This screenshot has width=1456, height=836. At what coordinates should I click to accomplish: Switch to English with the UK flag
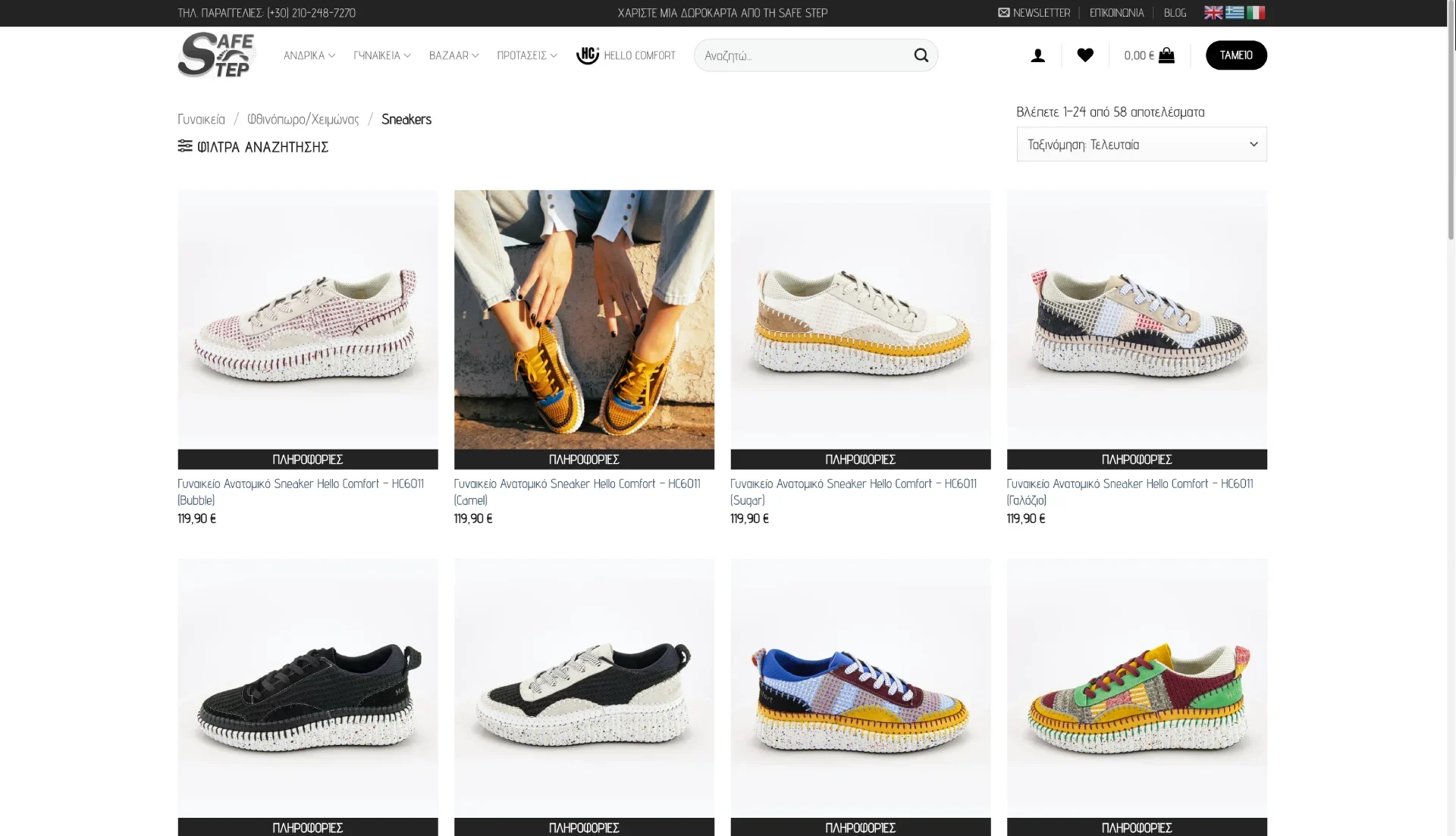(x=1213, y=12)
